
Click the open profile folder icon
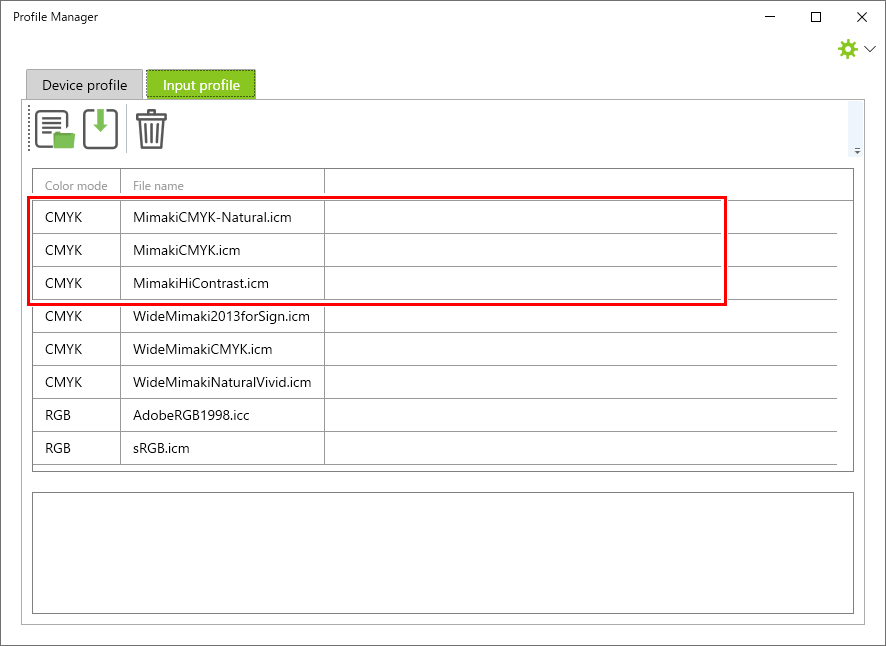55,130
